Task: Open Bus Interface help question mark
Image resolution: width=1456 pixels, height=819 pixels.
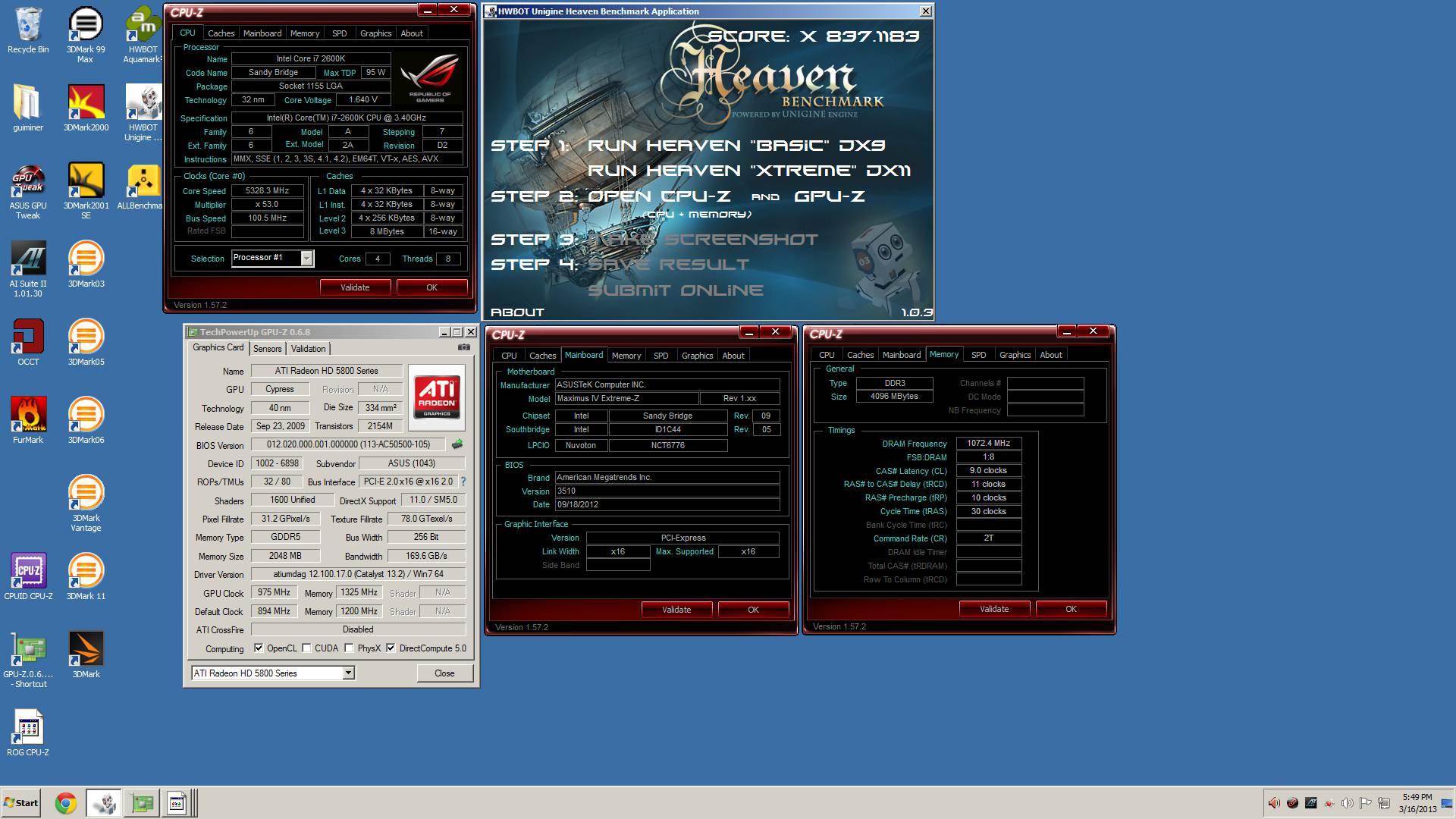Action: [x=463, y=482]
